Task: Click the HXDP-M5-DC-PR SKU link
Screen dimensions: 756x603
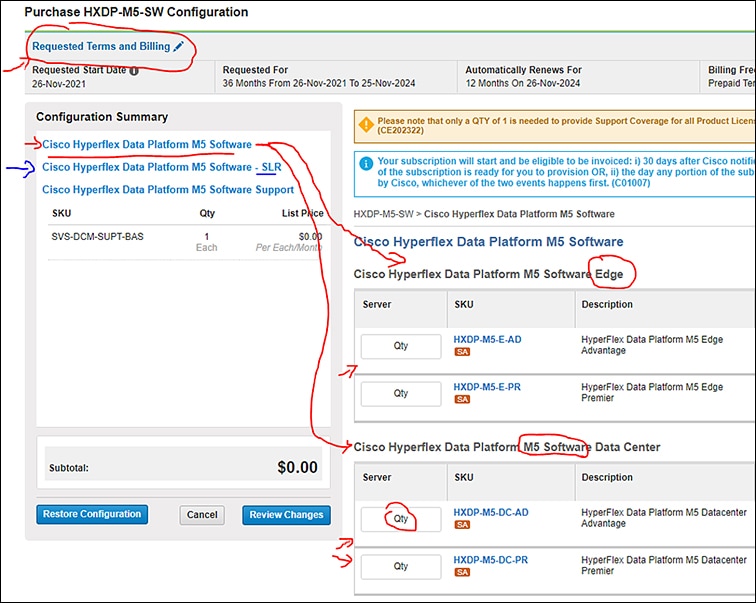Action: 490,560
